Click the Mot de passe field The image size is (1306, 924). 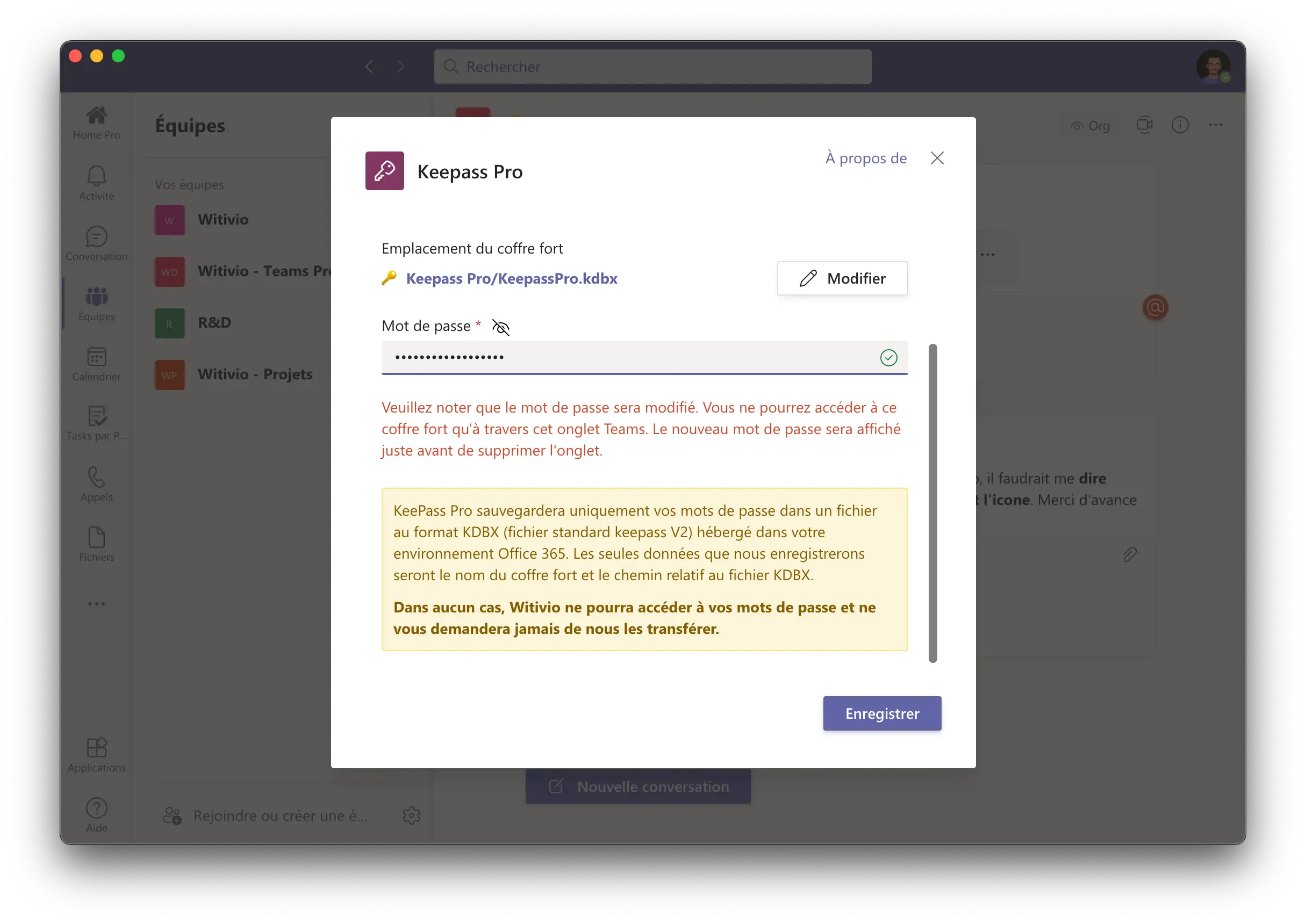coord(644,358)
